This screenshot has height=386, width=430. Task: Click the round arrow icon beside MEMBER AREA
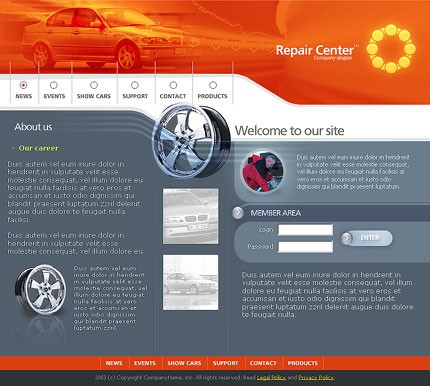(x=238, y=213)
